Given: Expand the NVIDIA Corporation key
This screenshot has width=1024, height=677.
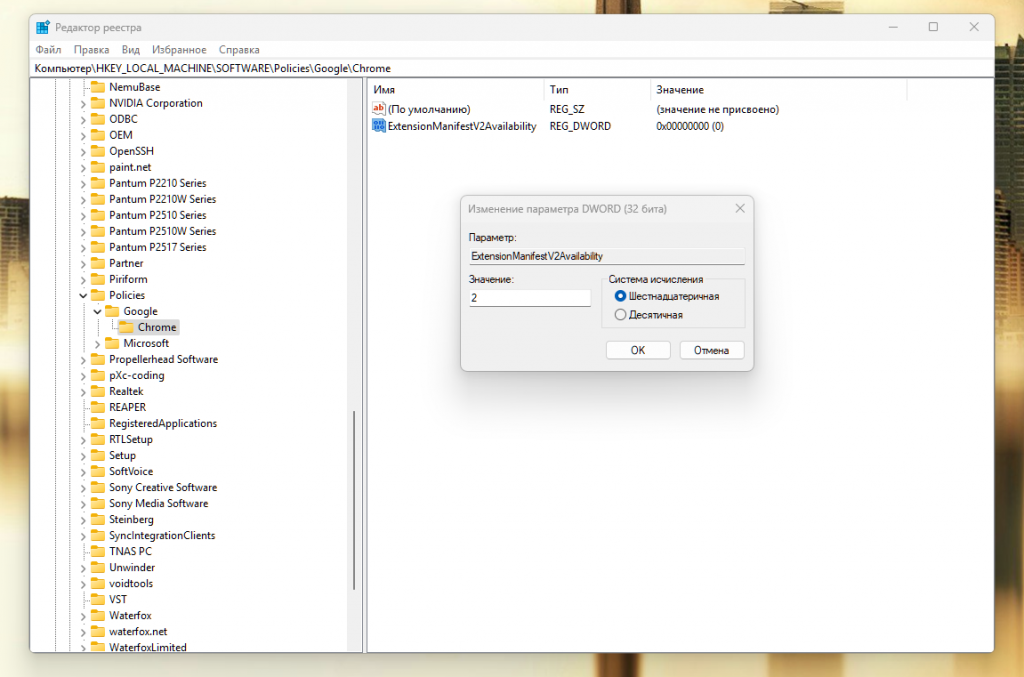Looking at the screenshot, I should pyautogui.click(x=83, y=103).
